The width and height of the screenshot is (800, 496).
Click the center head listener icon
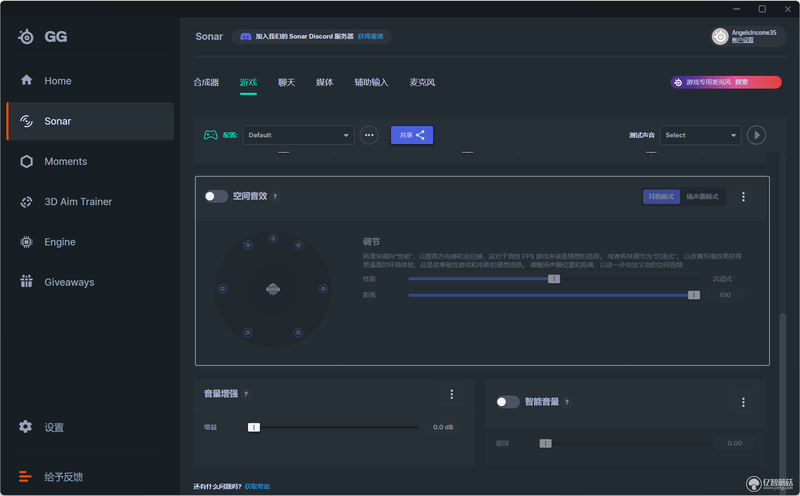273,289
